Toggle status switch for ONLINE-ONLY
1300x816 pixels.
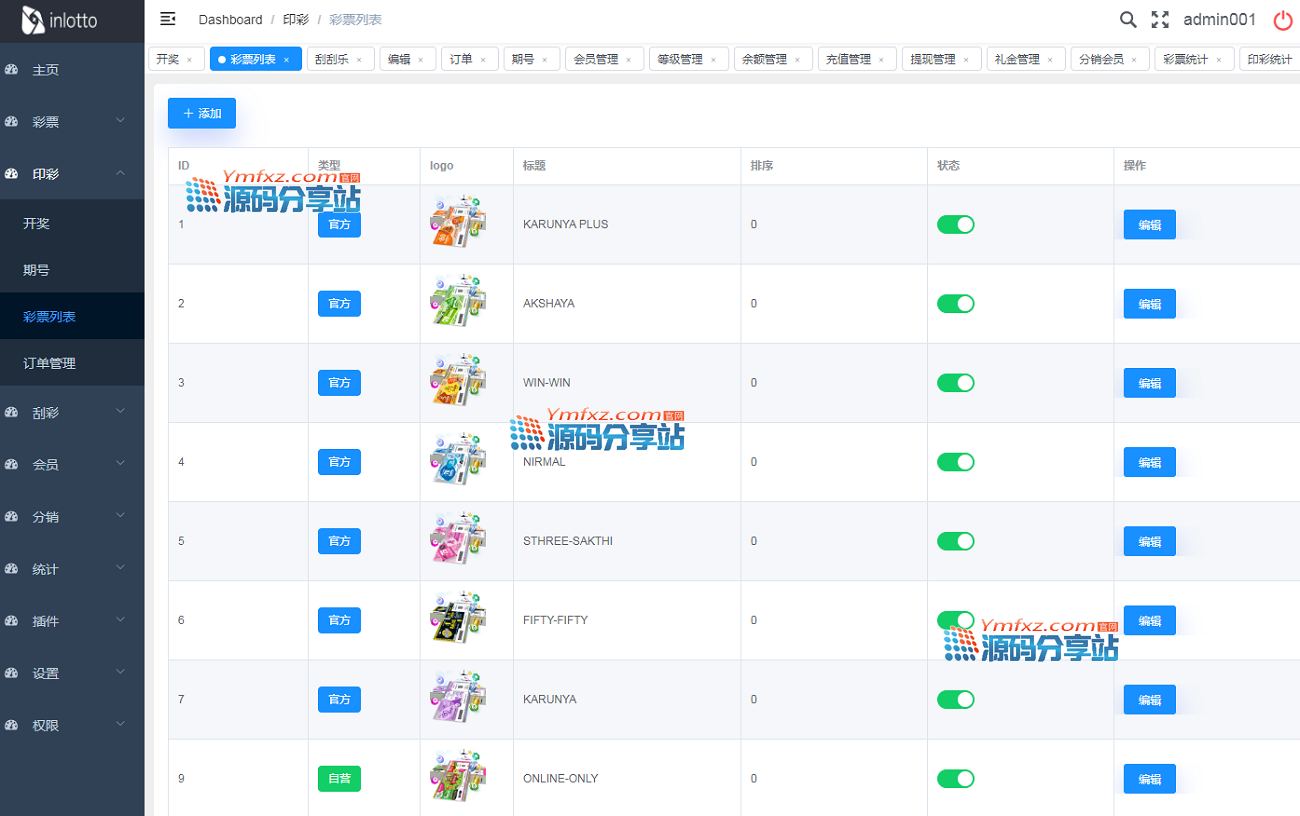(955, 779)
